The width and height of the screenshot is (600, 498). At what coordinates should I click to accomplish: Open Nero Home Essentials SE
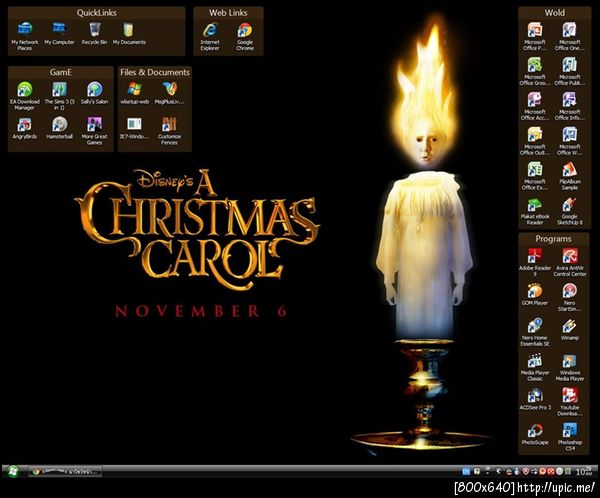[535, 332]
